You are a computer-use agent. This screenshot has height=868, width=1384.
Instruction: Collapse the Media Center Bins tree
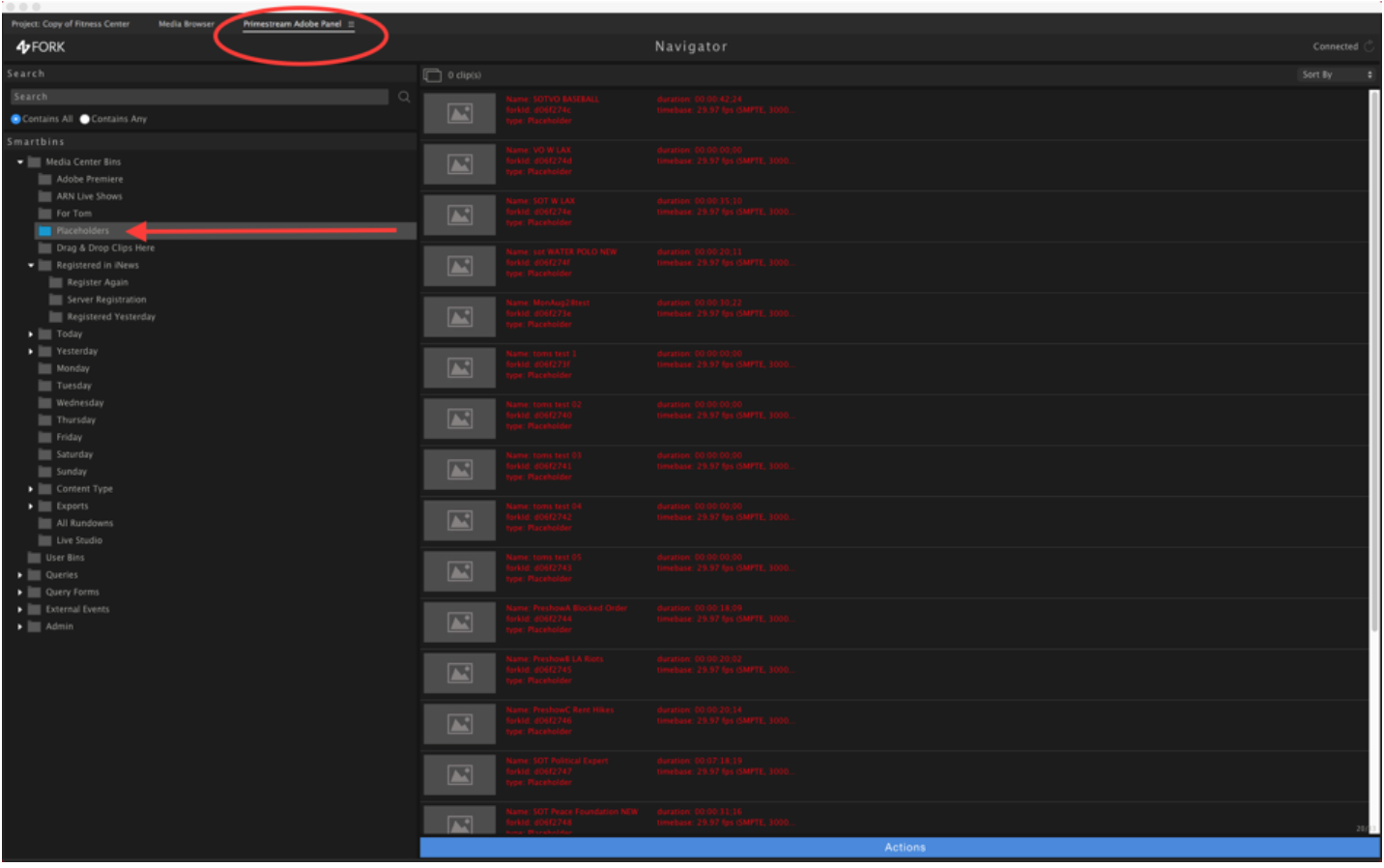(20, 162)
